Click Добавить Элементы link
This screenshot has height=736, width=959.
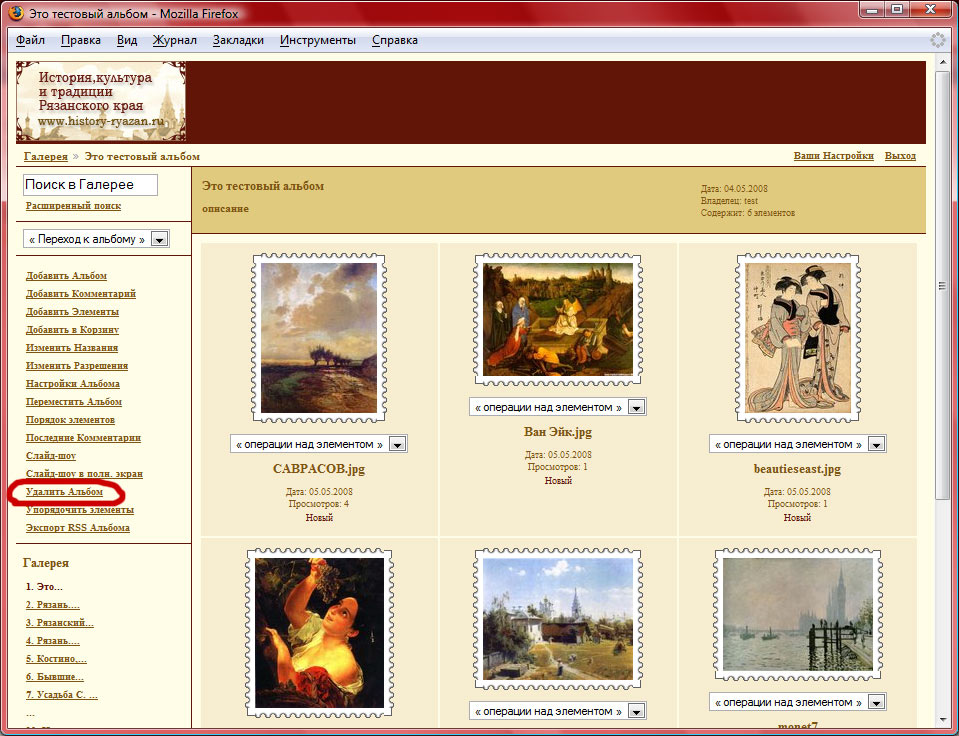point(72,312)
